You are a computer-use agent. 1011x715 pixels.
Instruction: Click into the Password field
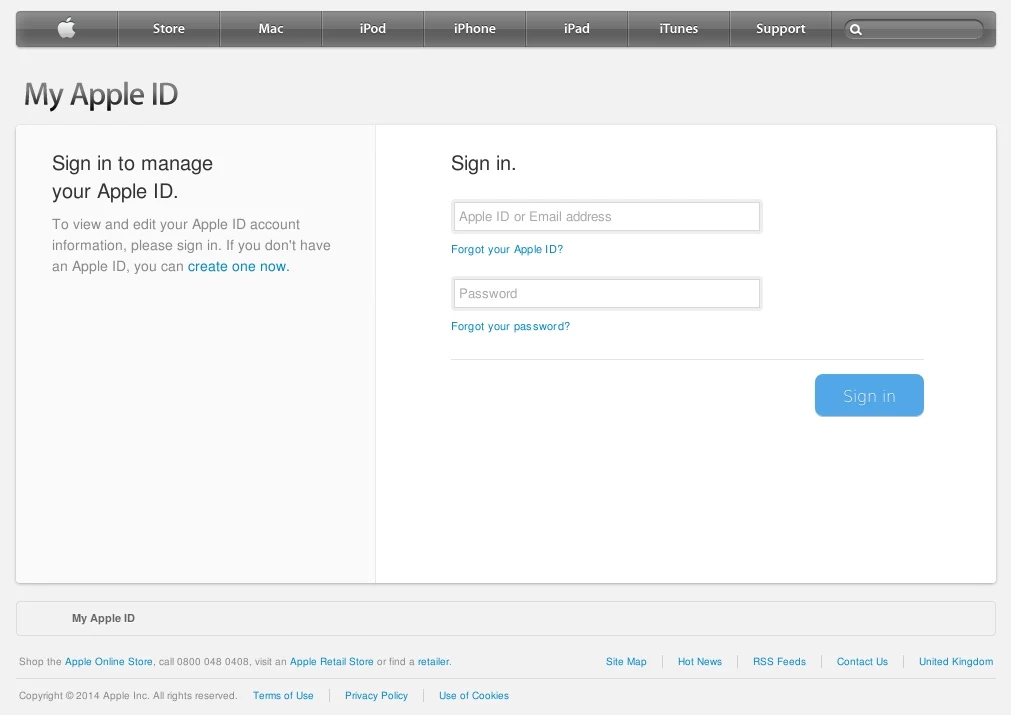tap(606, 293)
